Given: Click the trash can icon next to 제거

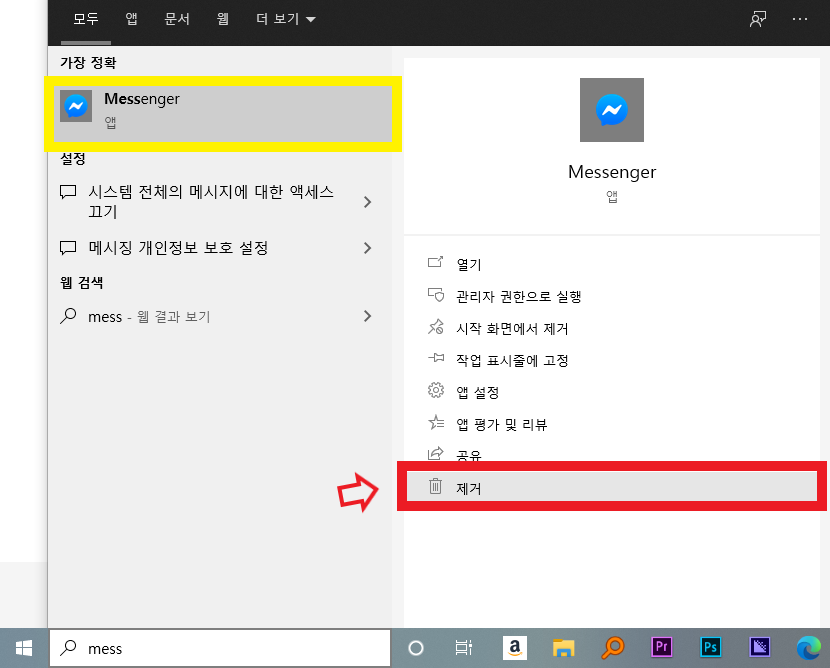Looking at the screenshot, I should point(435,485).
